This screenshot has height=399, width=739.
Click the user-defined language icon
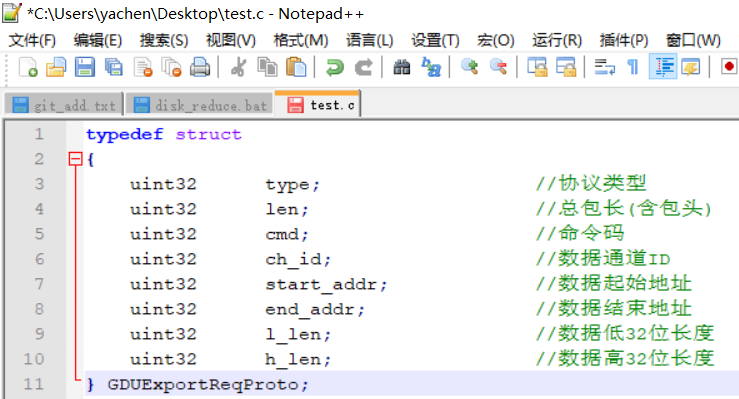coord(690,67)
